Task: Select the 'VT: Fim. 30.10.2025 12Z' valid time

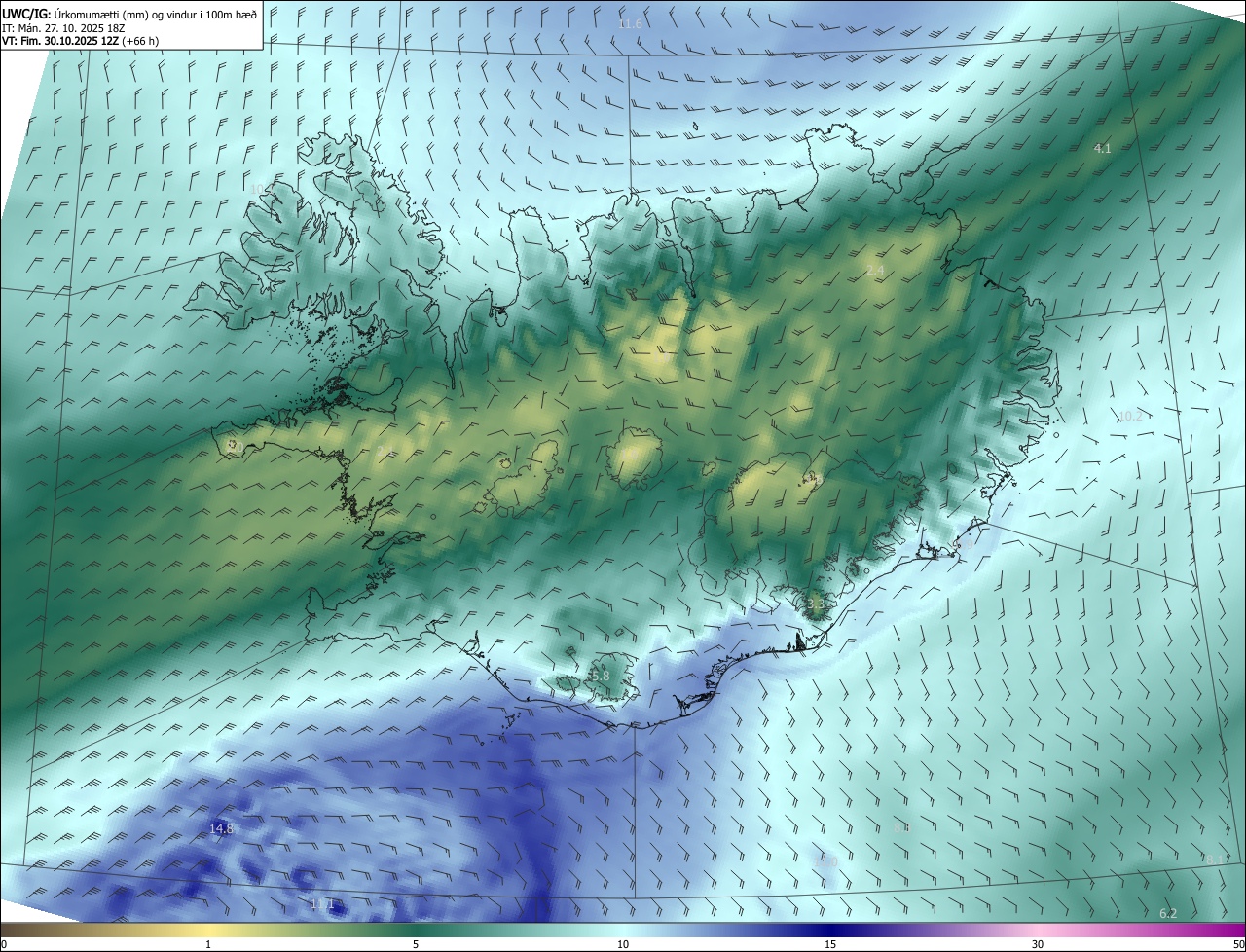Action: 60,41
